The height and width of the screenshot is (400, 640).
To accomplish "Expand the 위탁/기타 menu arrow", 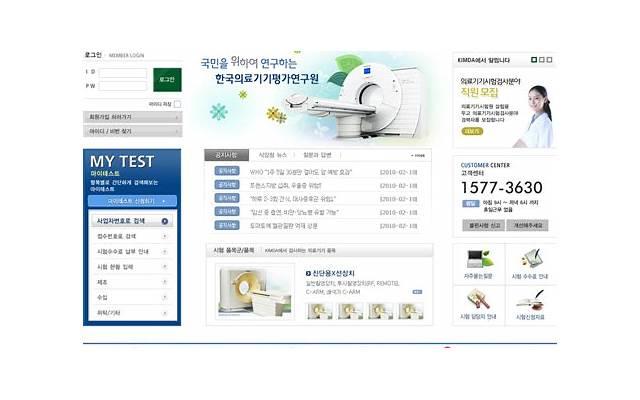I will tap(164, 313).
